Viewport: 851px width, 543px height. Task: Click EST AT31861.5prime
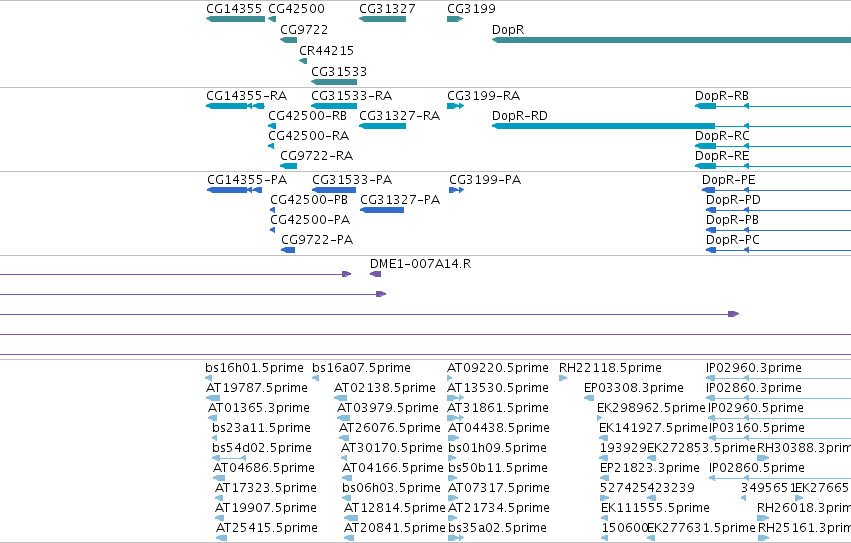(x=455, y=419)
